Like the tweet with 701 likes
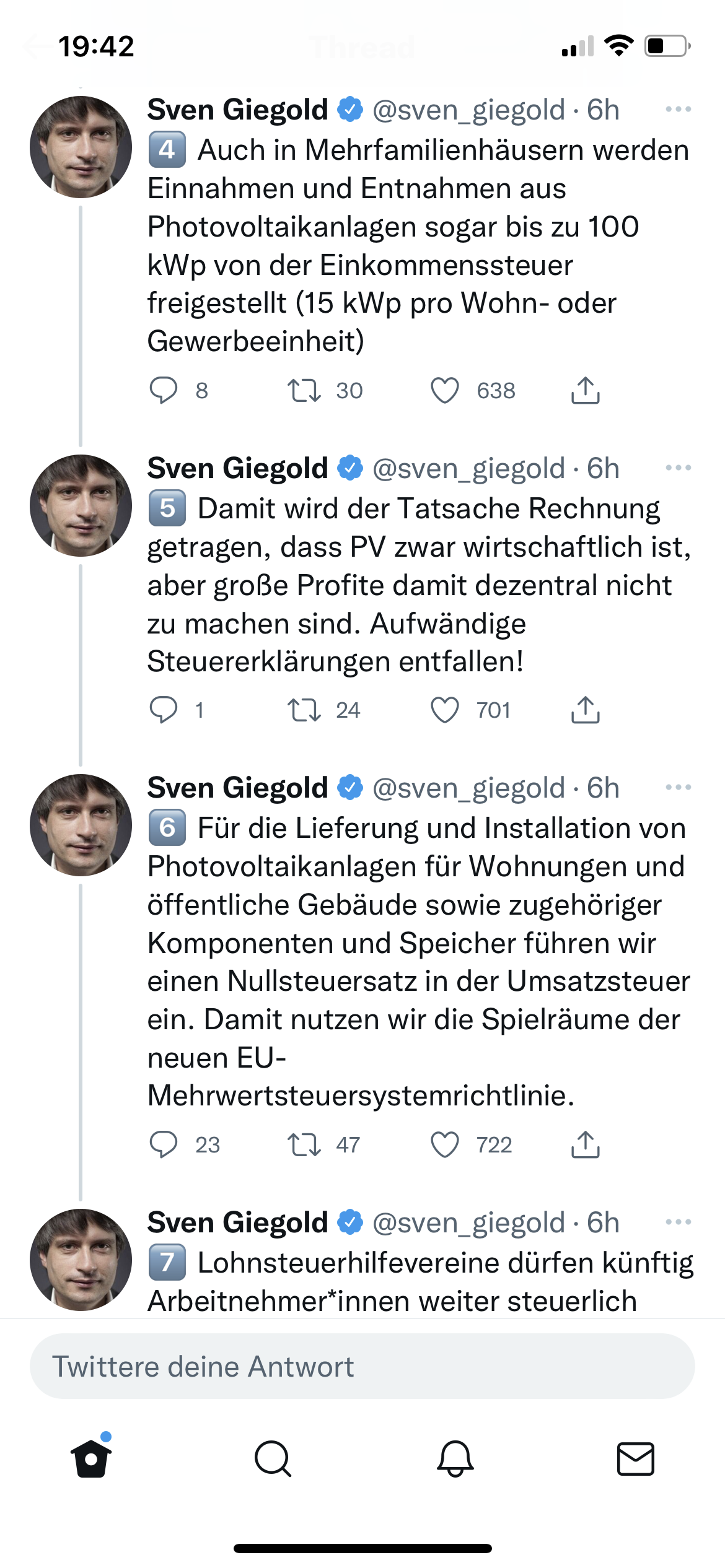The height and width of the screenshot is (1568, 725). (x=445, y=710)
